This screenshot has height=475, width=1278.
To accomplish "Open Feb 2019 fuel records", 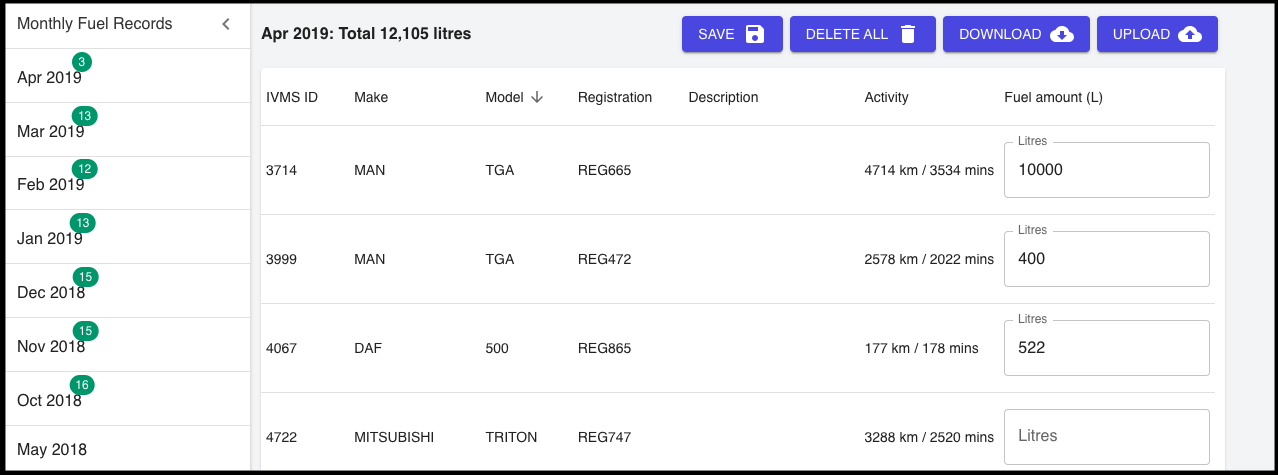I will [51, 185].
